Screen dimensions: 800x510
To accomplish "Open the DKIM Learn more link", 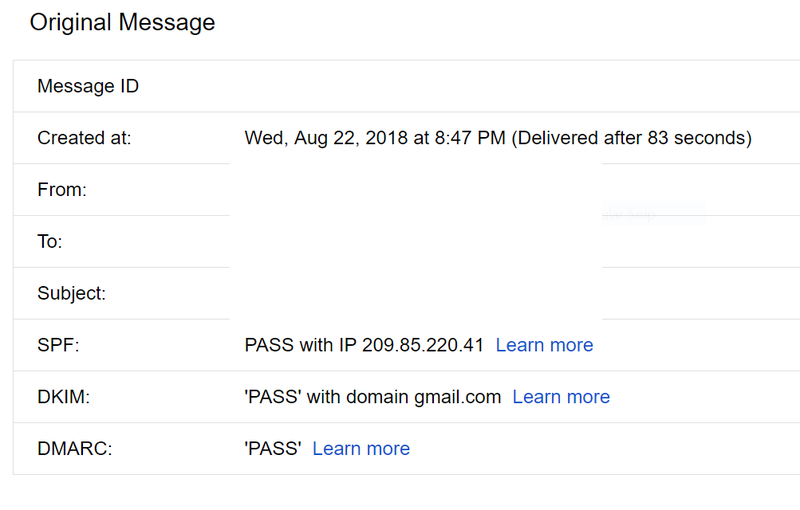I will coord(561,397).
